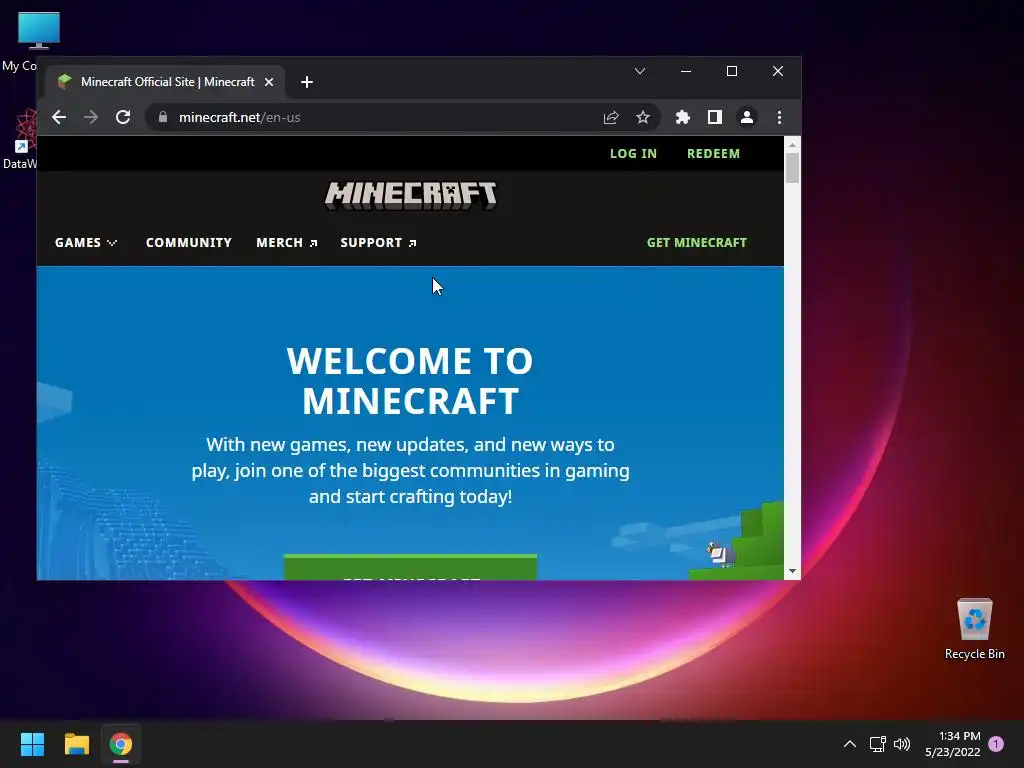Open the MERCH external link
1024x768 pixels.
287,243
